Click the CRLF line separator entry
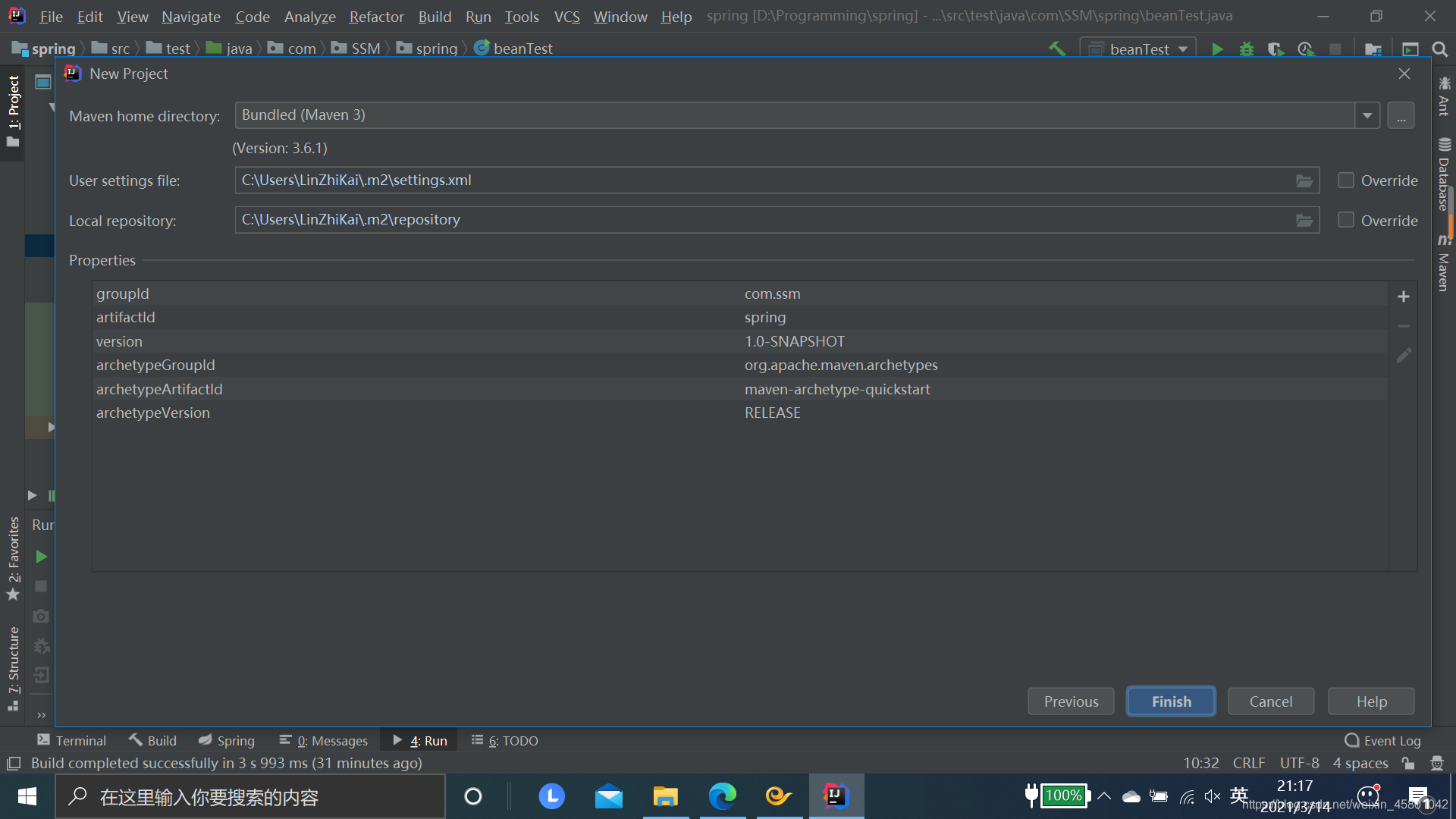This screenshot has height=819, width=1456. coord(1248,763)
